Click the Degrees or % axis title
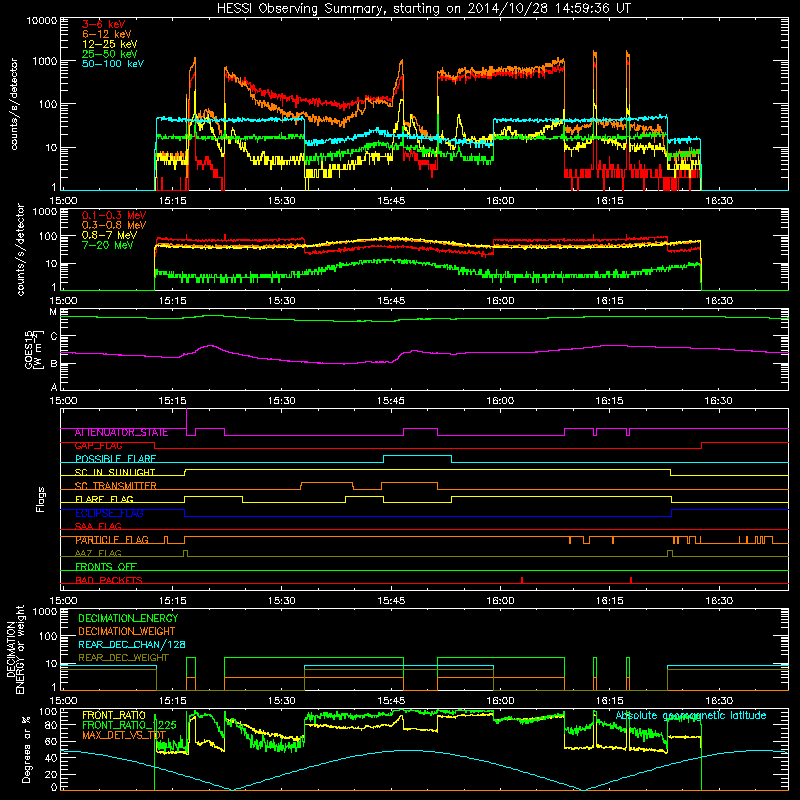800x800 pixels. click(27, 750)
